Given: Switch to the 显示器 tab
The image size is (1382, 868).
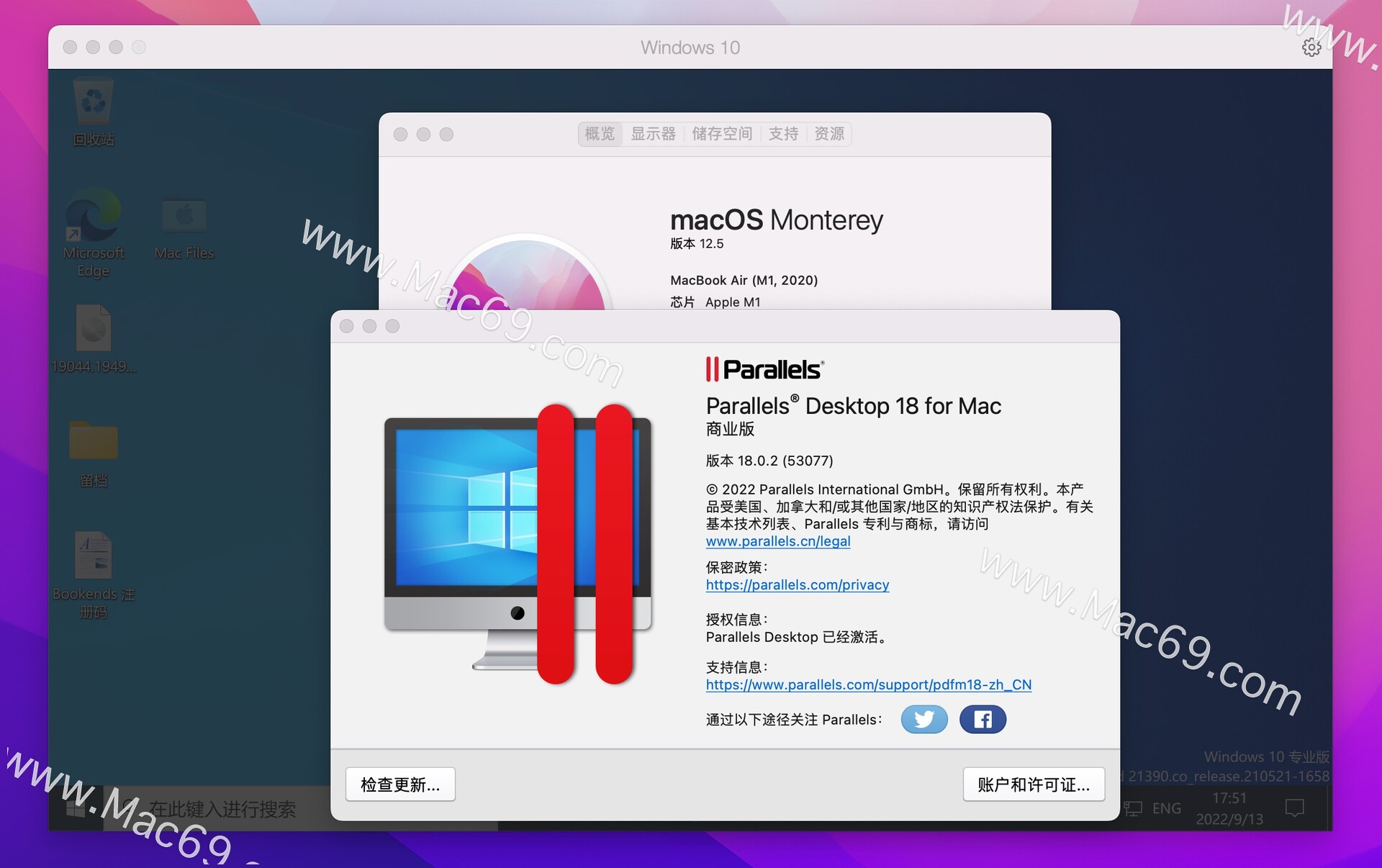Looking at the screenshot, I should point(653,134).
